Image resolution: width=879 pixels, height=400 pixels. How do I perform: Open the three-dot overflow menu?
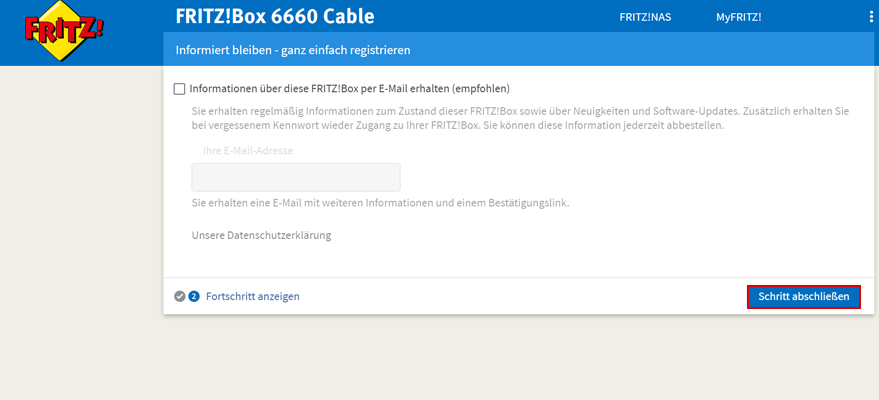[x=871, y=17]
